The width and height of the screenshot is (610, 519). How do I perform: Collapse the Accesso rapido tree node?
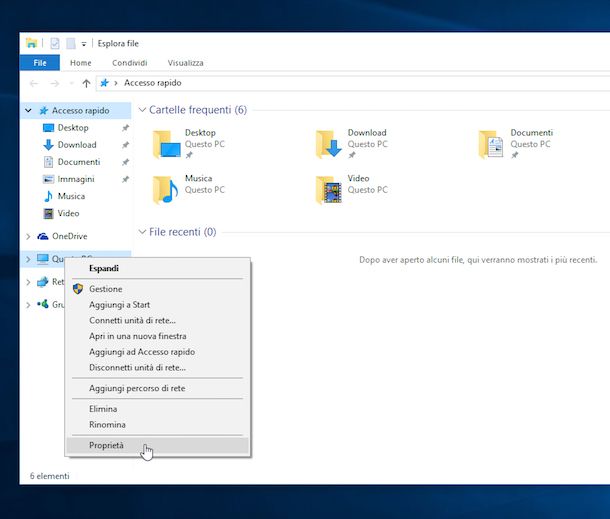tap(28, 110)
